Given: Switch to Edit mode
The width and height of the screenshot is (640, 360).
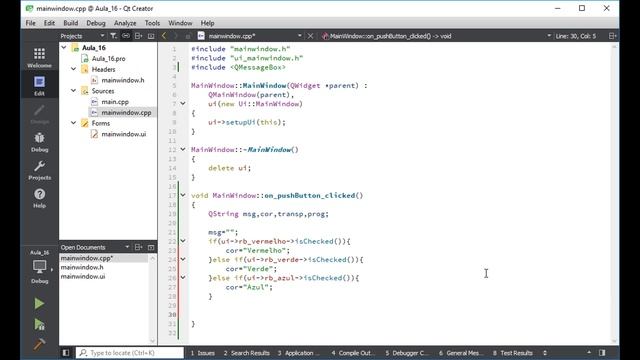Looking at the screenshot, I should [40, 85].
